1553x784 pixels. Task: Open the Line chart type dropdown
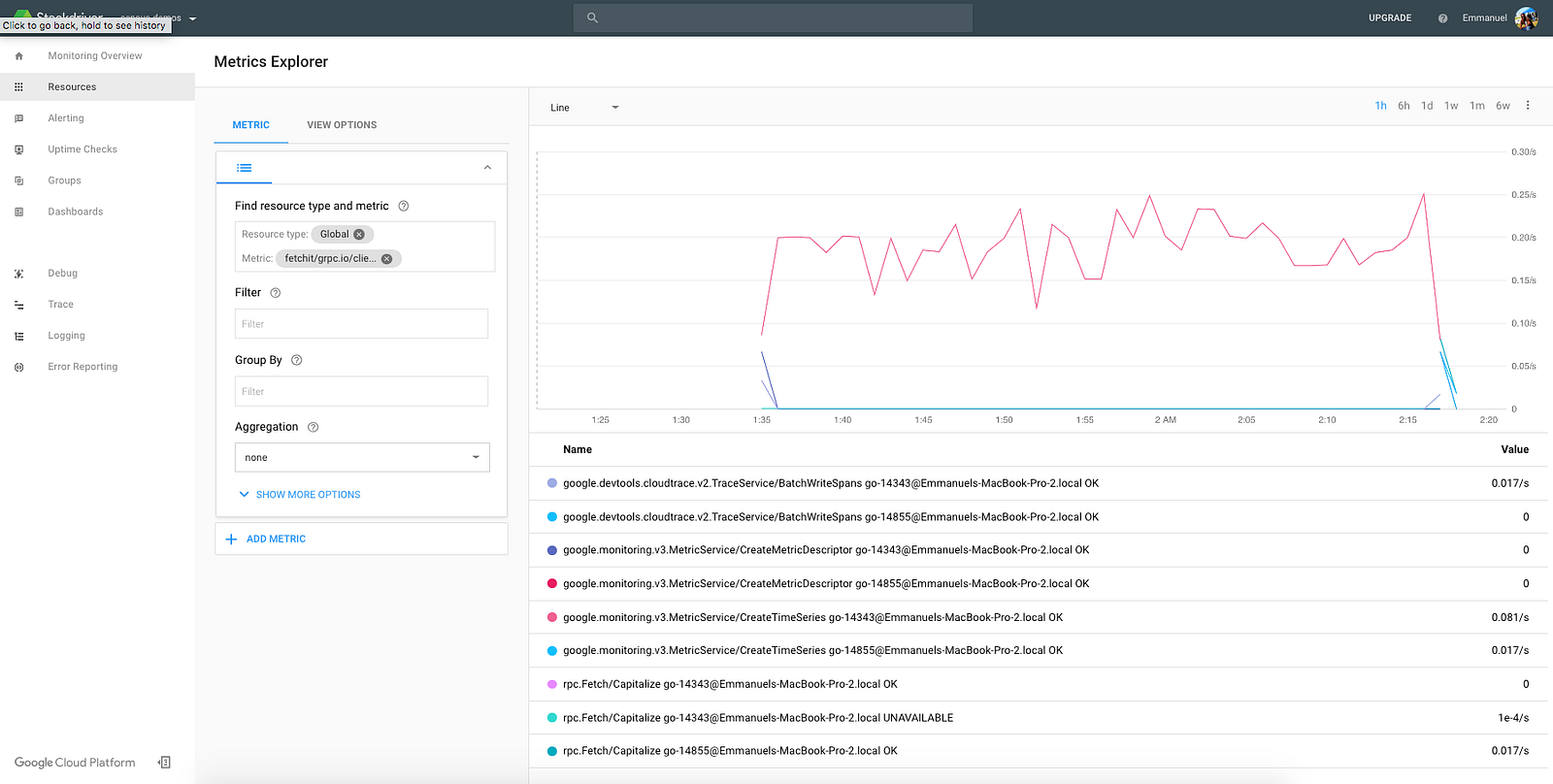(x=584, y=108)
